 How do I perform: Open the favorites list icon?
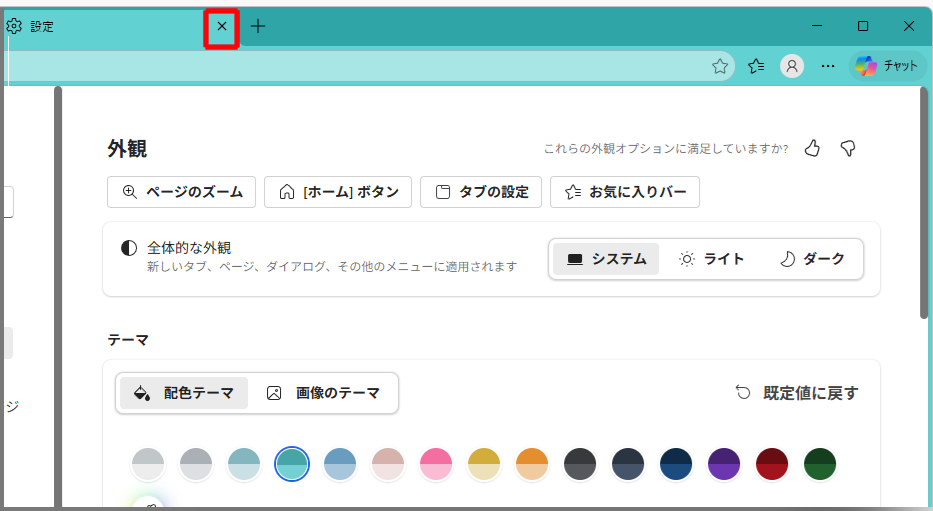coord(756,66)
